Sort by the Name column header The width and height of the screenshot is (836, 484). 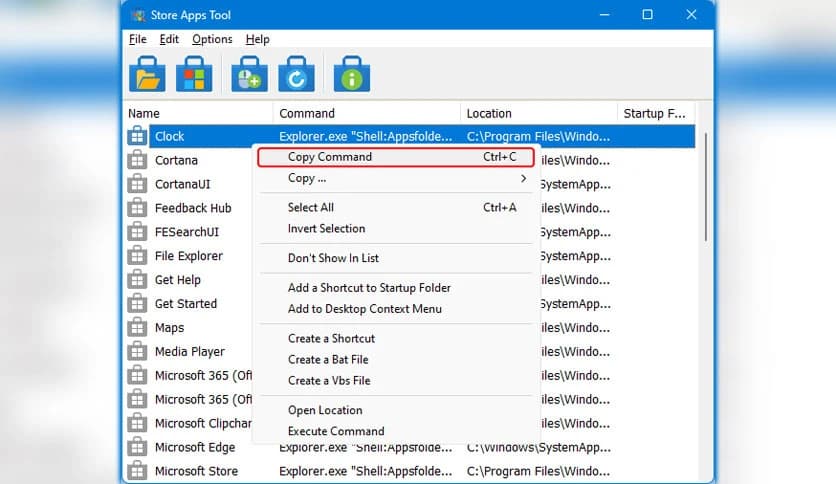click(198, 114)
